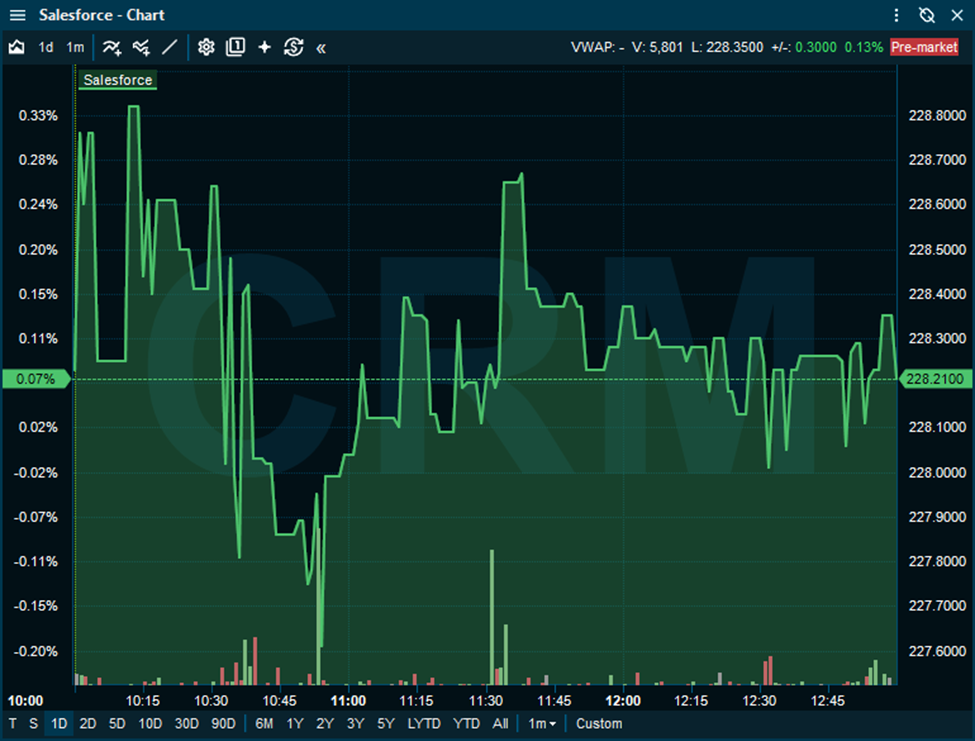The width and height of the screenshot is (975, 741).
Task: Open the three-dot options menu
Action: 897,15
